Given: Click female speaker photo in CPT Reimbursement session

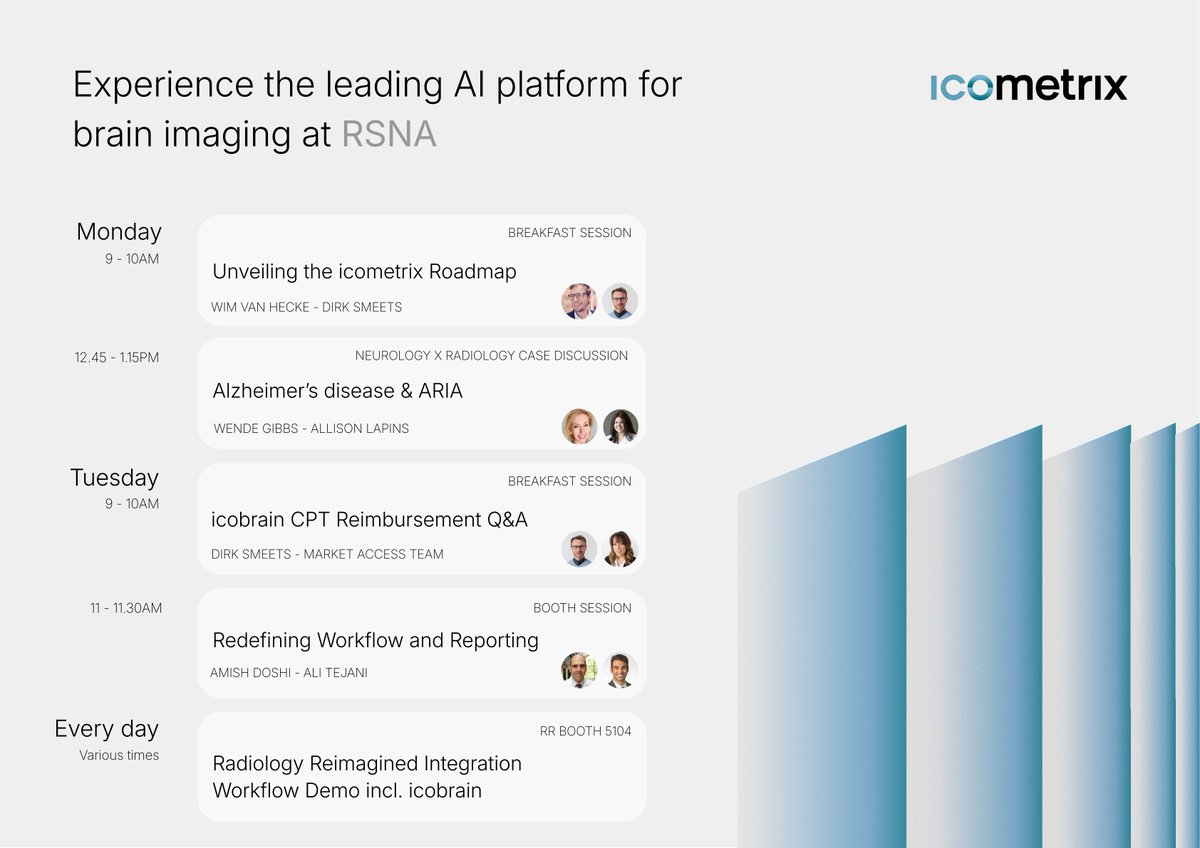Looking at the screenshot, I should click(x=620, y=549).
